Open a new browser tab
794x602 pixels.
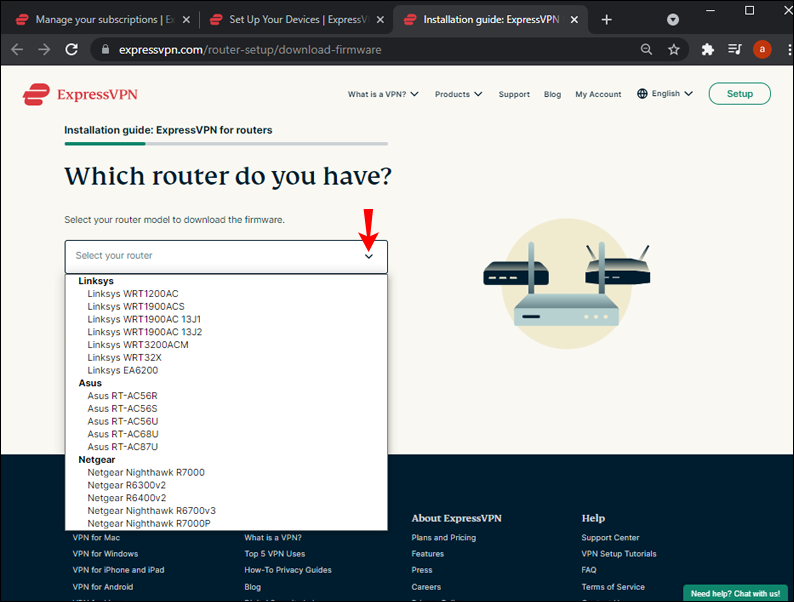(606, 19)
